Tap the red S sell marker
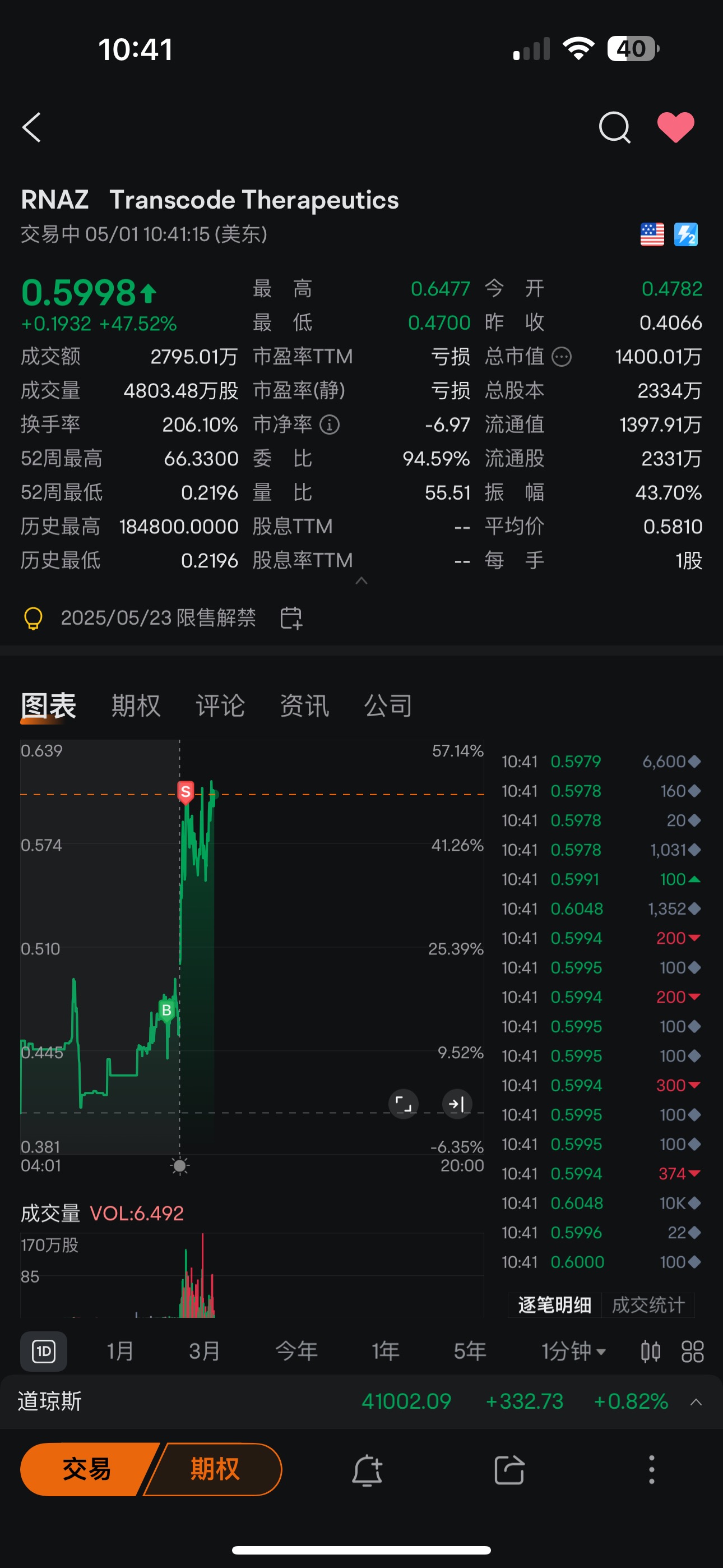Screen dimensions: 723x1568 pyautogui.click(x=186, y=792)
